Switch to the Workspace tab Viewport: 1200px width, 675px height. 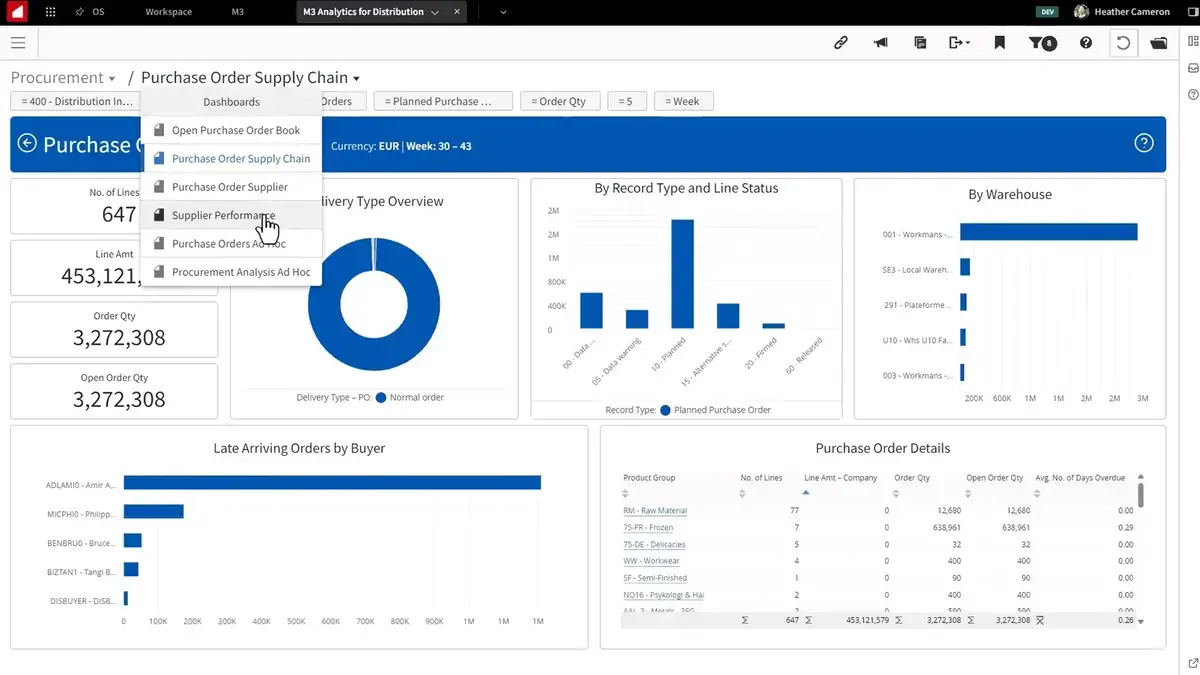169,12
